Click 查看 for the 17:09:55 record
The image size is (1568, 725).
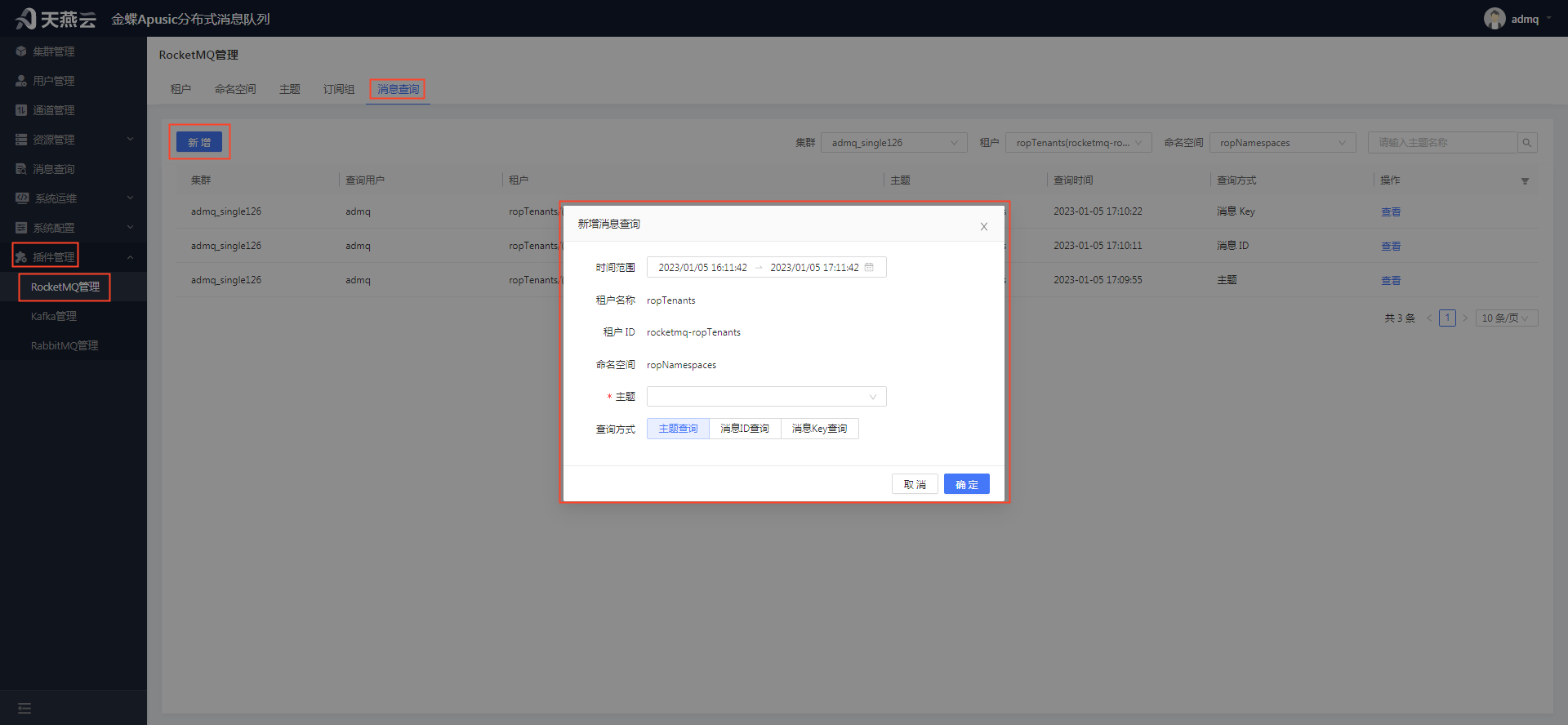(1391, 281)
